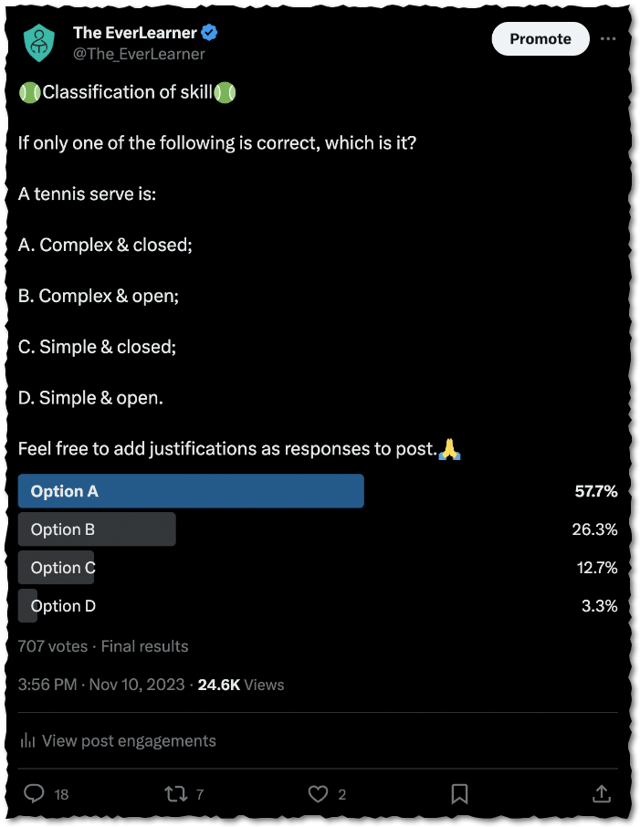Screen dimensions: 640x827
Task: Click the analytics bars icon beside engagements
Action: pos(28,740)
